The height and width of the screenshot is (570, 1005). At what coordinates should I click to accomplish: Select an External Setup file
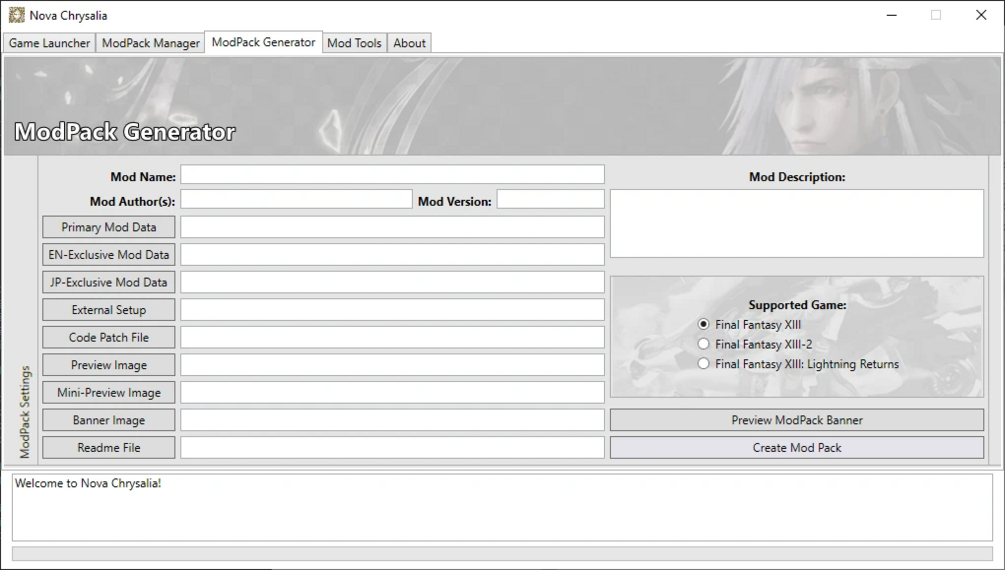coord(109,310)
